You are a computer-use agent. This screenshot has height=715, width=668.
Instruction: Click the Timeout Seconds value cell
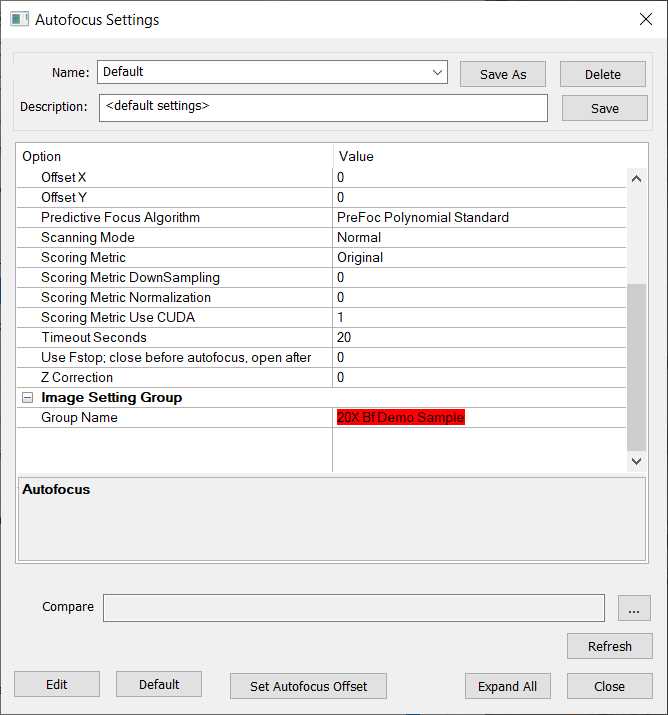tap(480, 338)
